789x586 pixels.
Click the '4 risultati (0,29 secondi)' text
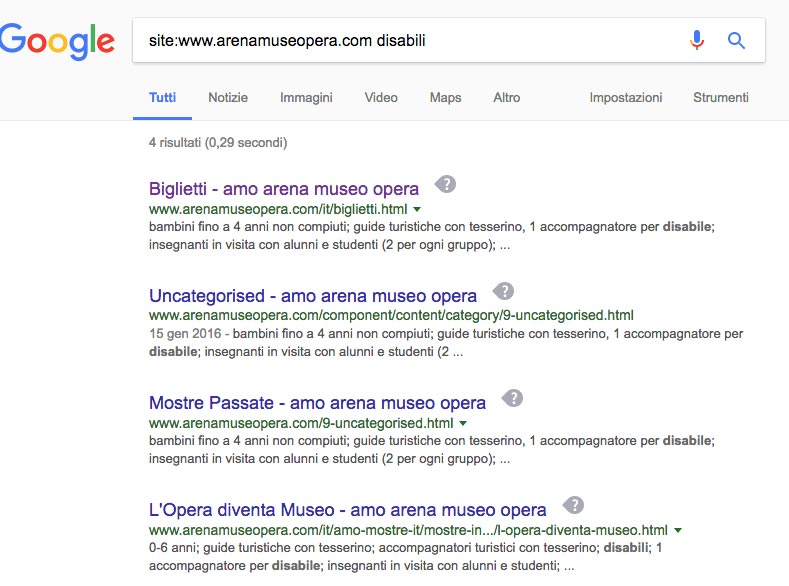(218, 143)
